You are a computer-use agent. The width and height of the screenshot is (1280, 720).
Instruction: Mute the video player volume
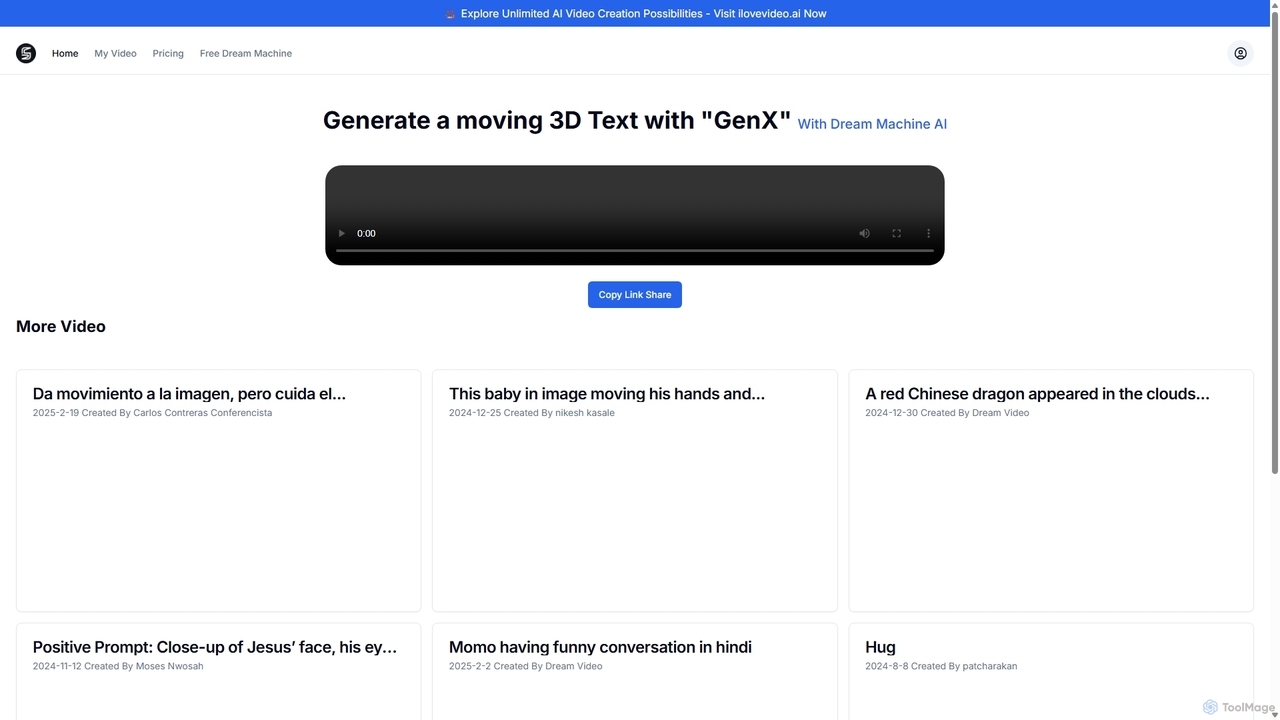tap(864, 233)
